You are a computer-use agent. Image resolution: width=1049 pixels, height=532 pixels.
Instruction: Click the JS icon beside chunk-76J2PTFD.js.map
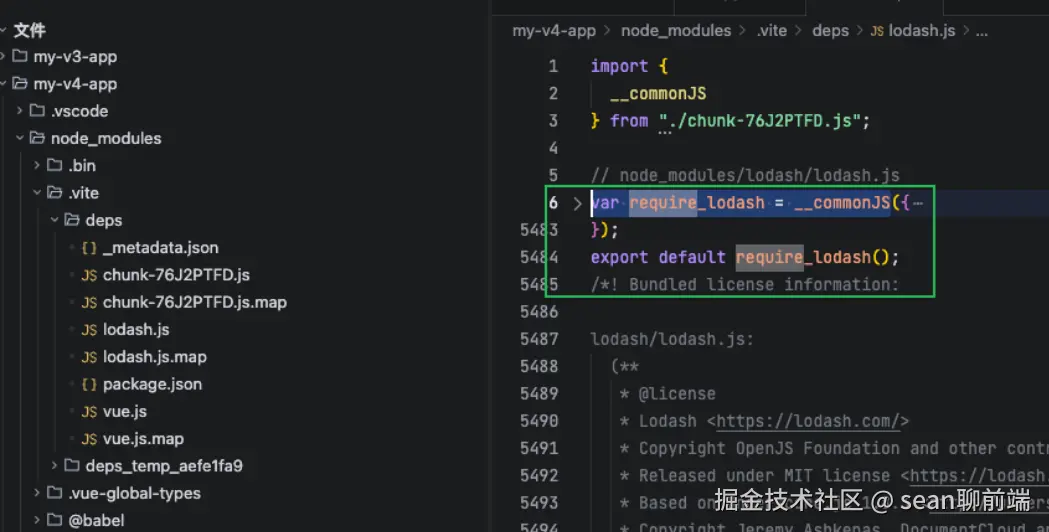pos(89,302)
